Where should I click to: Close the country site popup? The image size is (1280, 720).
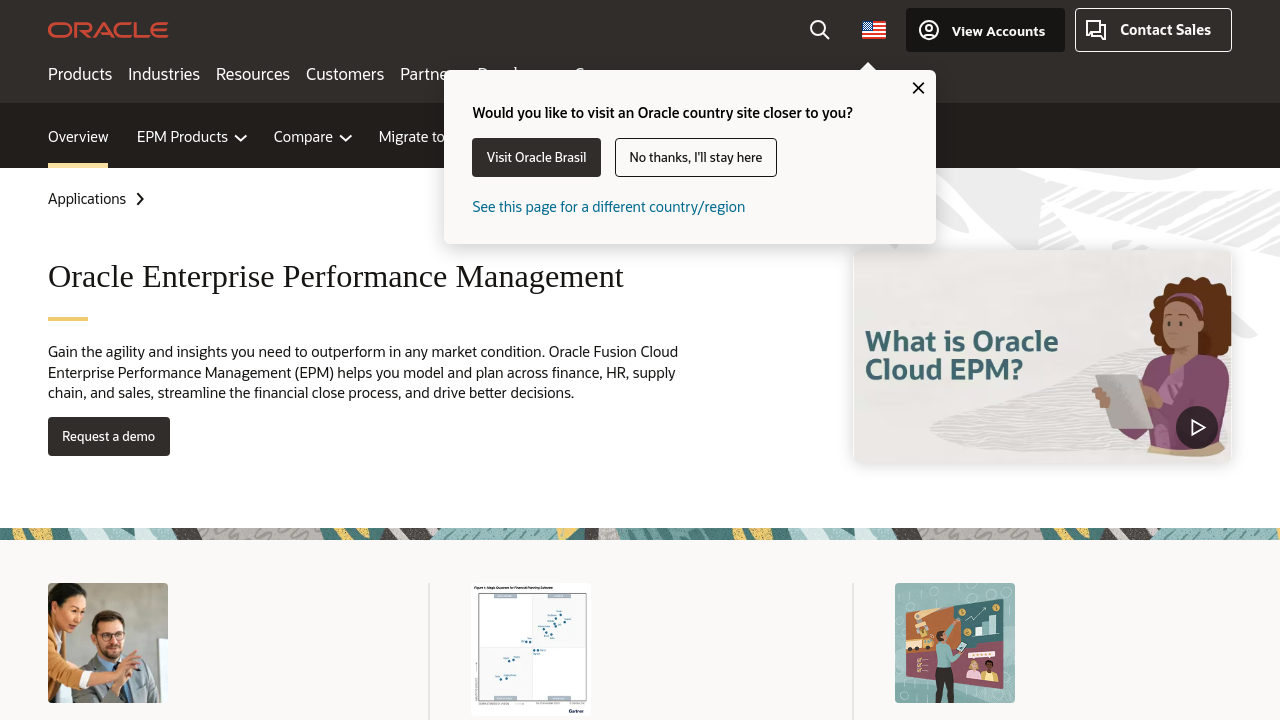pos(918,88)
